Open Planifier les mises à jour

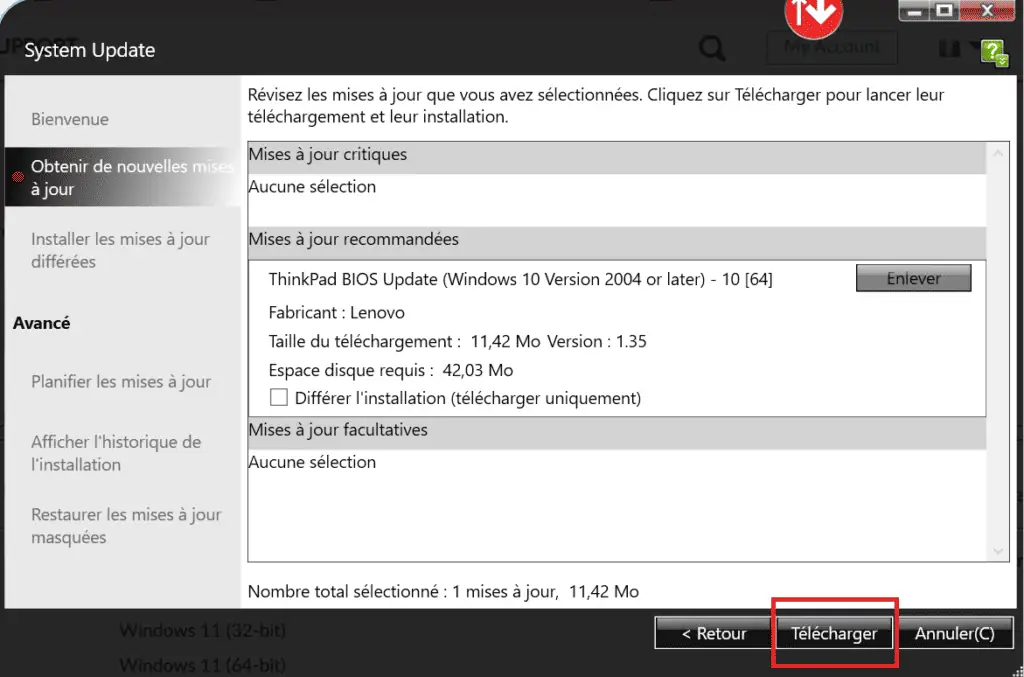point(121,381)
